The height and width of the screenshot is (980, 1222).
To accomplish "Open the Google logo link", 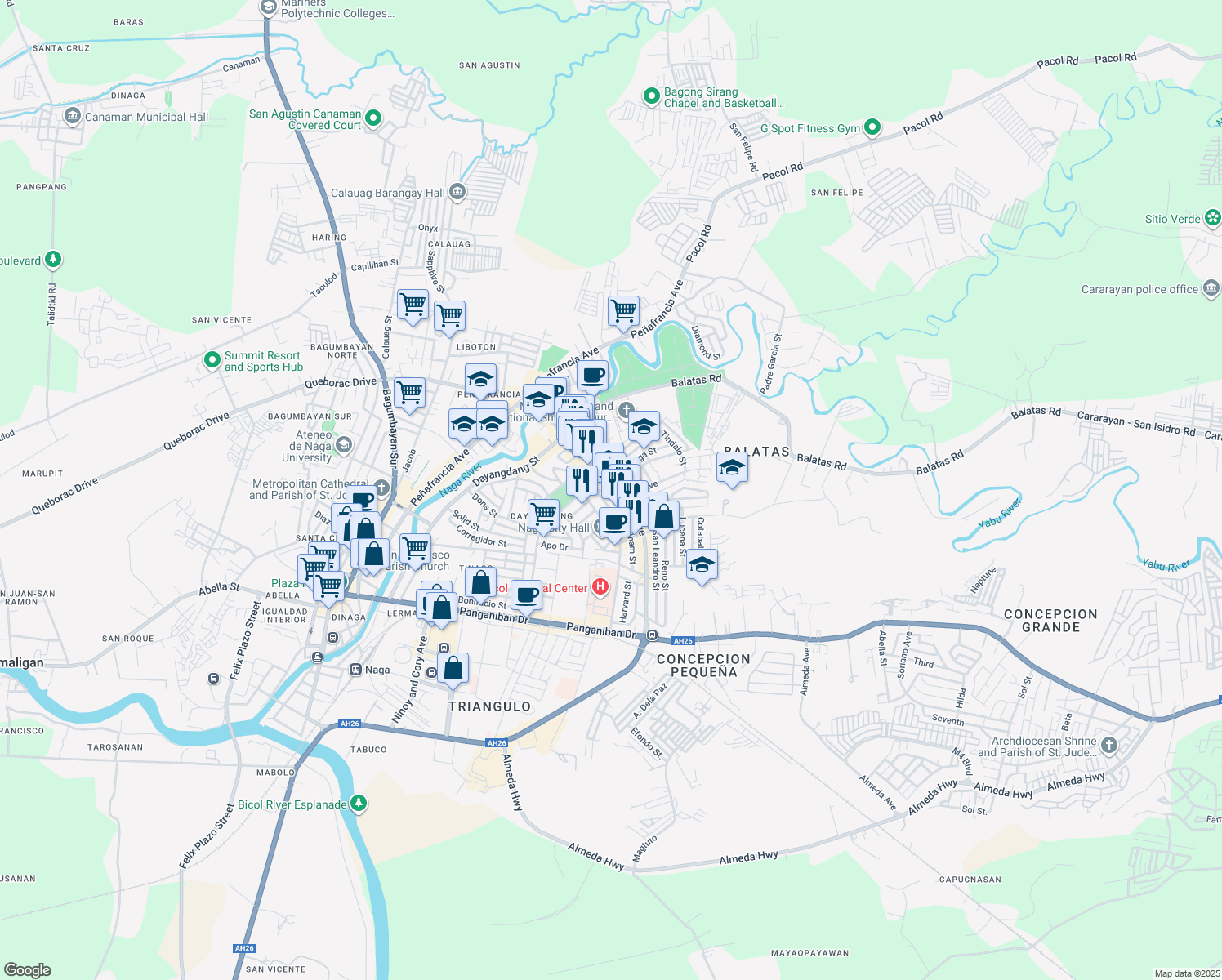I will coord(26,970).
